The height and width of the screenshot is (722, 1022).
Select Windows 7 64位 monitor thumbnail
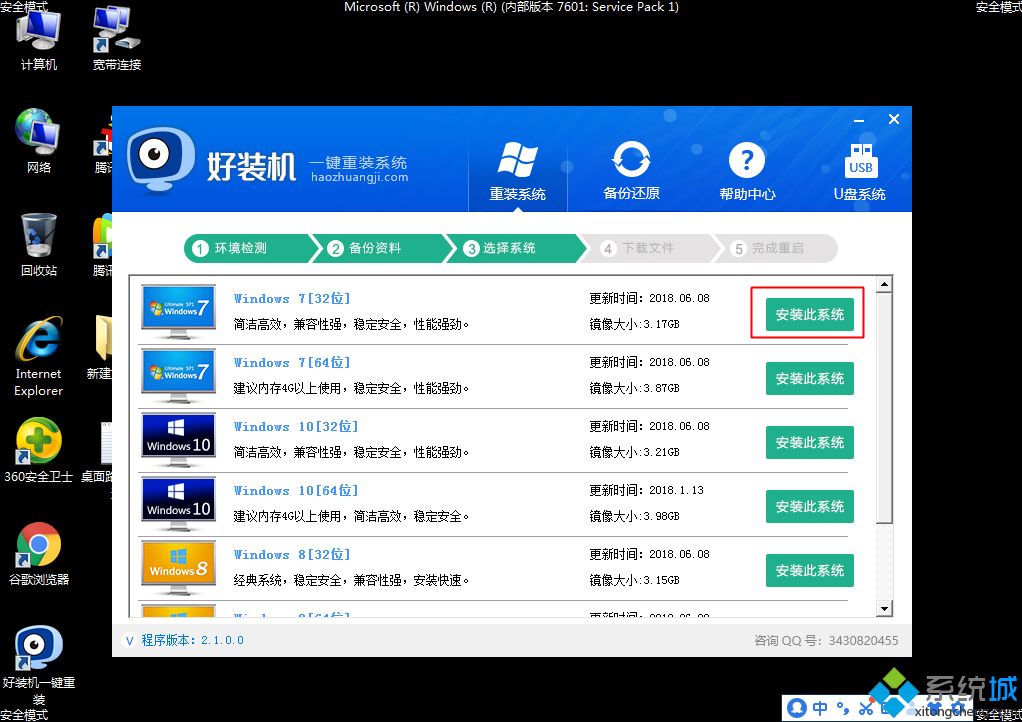179,376
